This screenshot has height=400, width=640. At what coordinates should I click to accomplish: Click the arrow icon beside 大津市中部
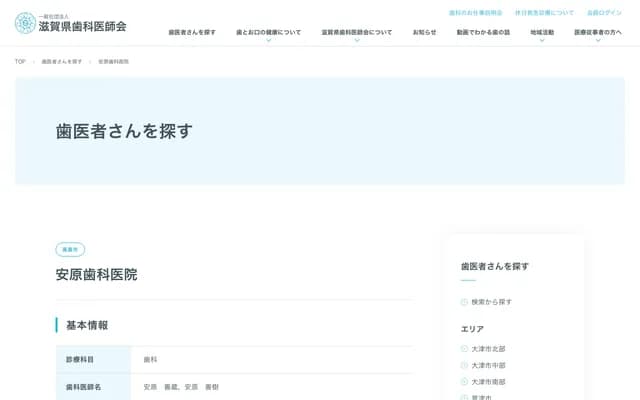(x=464, y=365)
